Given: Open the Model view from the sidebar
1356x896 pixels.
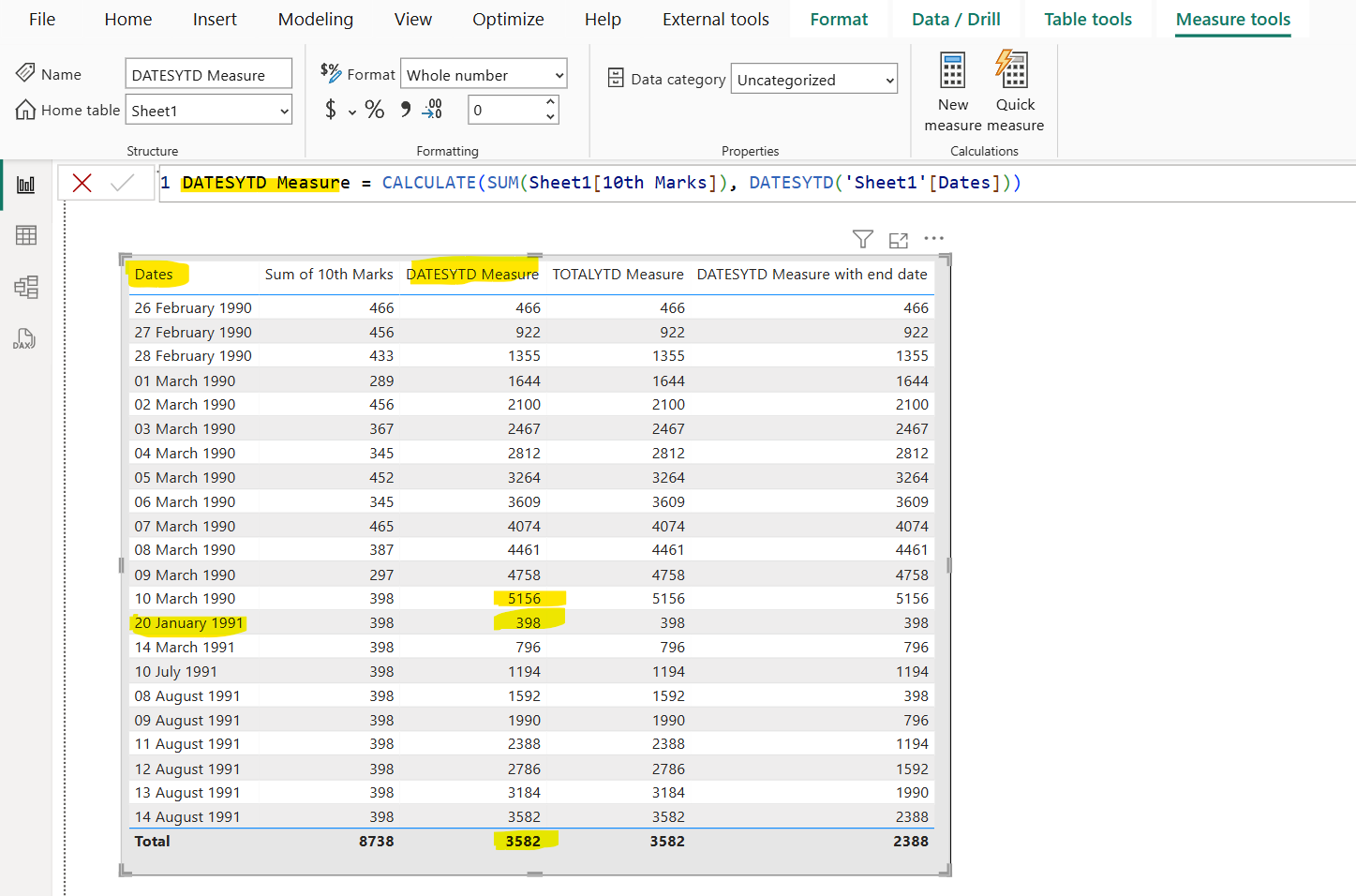Looking at the screenshot, I should pos(25,287).
